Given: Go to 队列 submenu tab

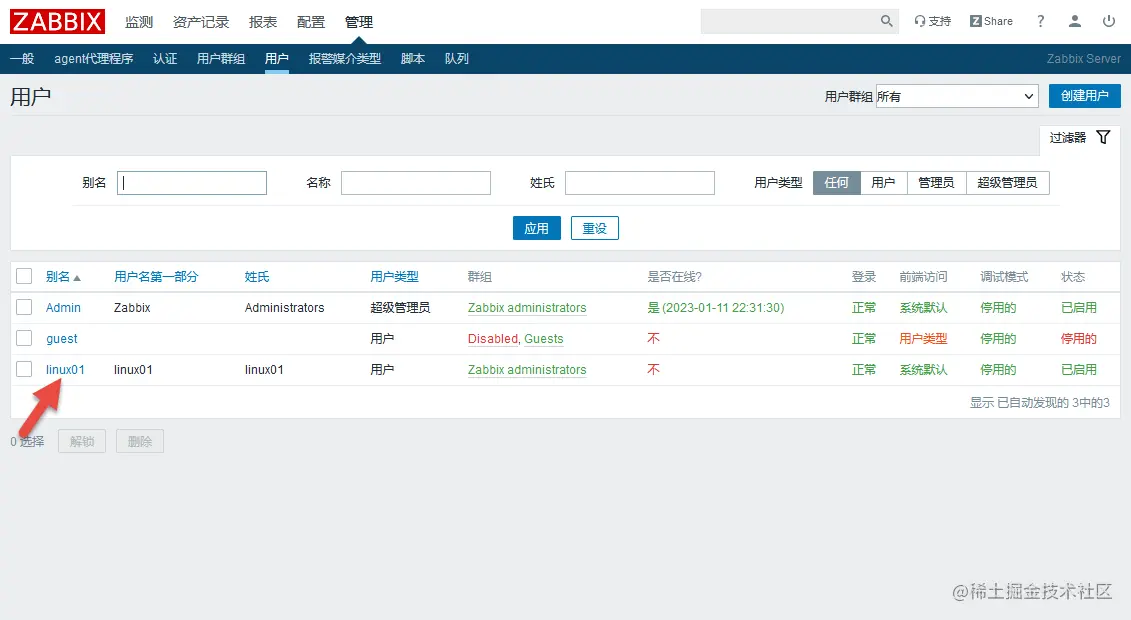Looking at the screenshot, I should click(x=457, y=58).
